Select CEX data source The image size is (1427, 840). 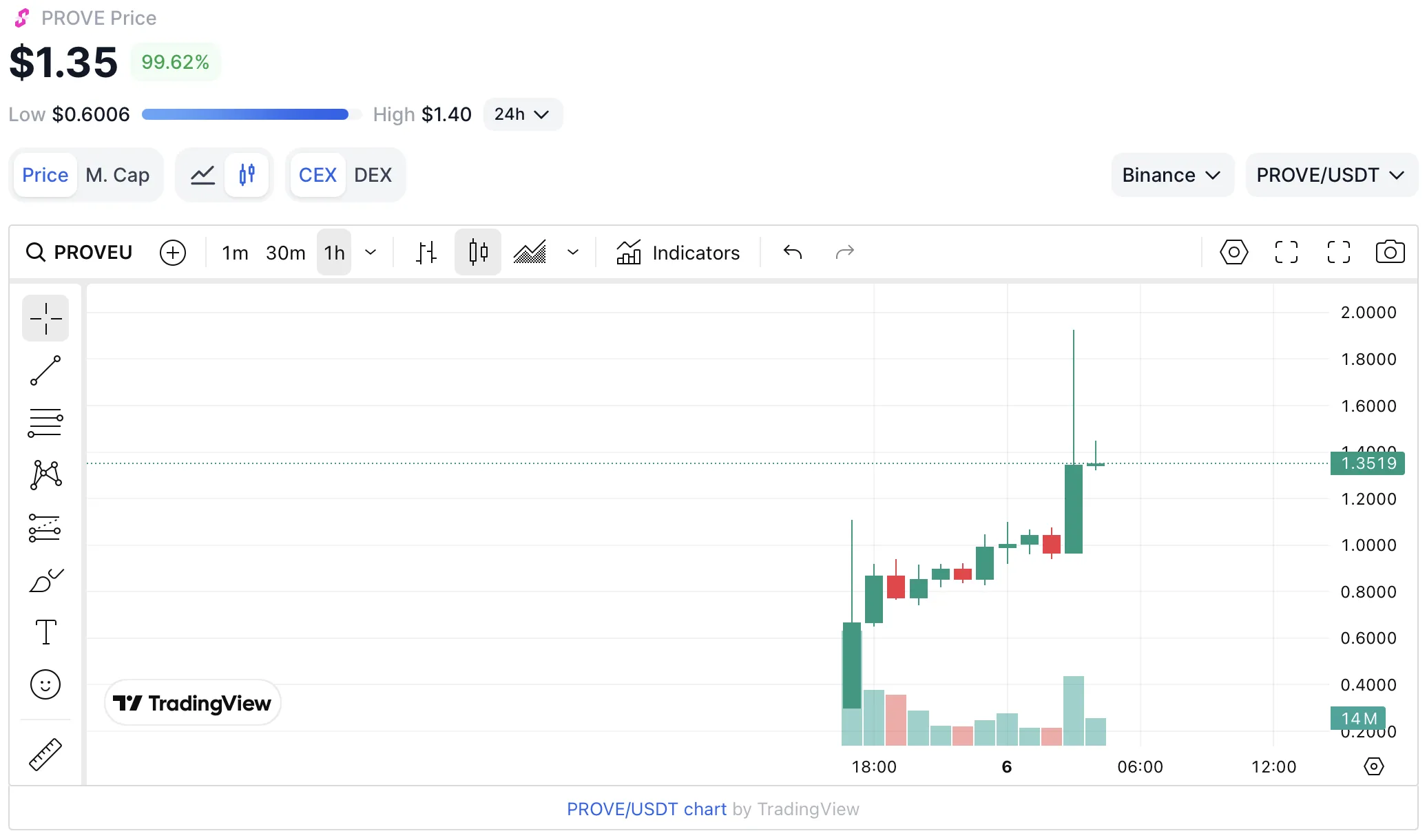click(317, 175)
